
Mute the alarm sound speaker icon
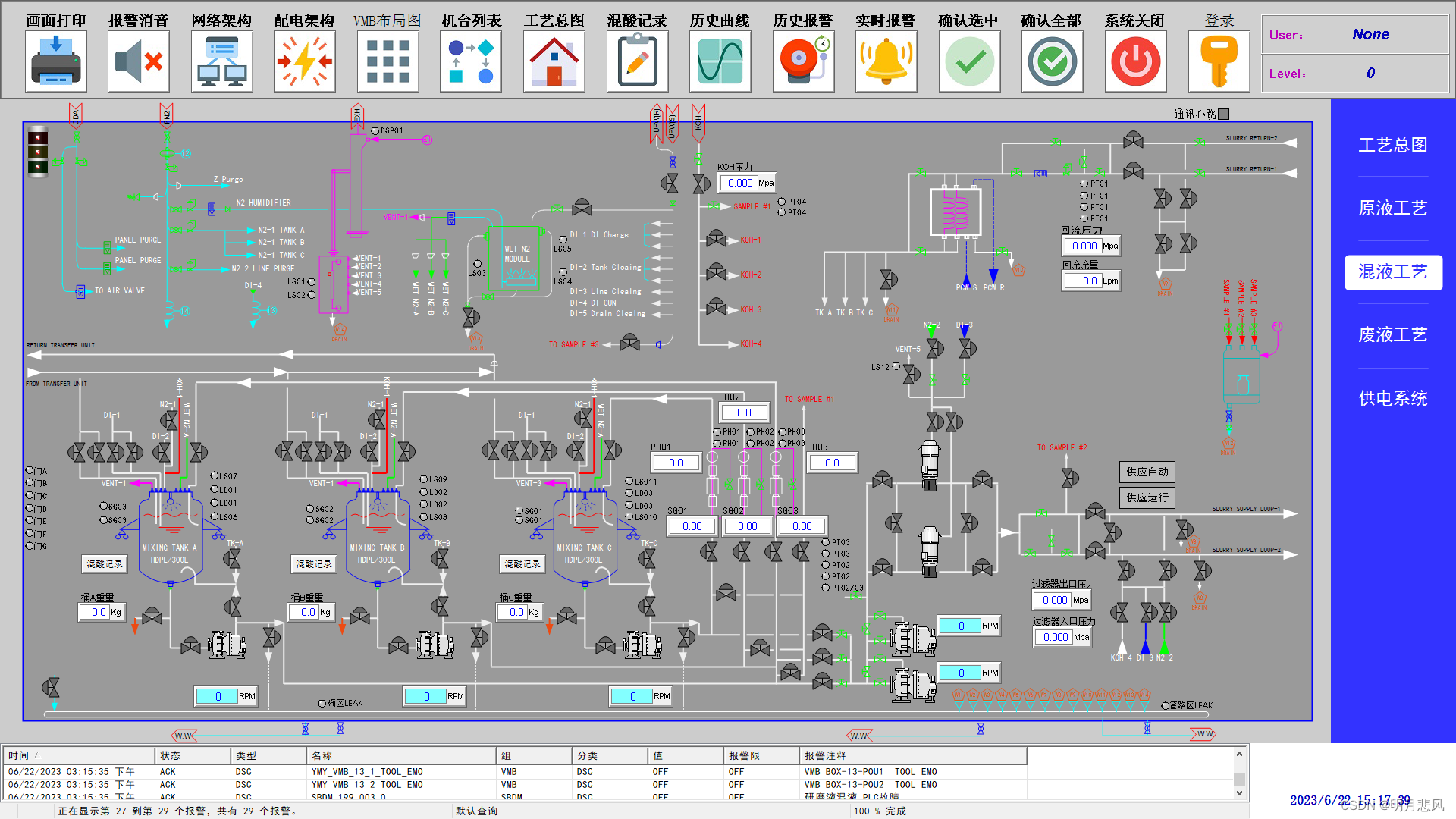138,61
